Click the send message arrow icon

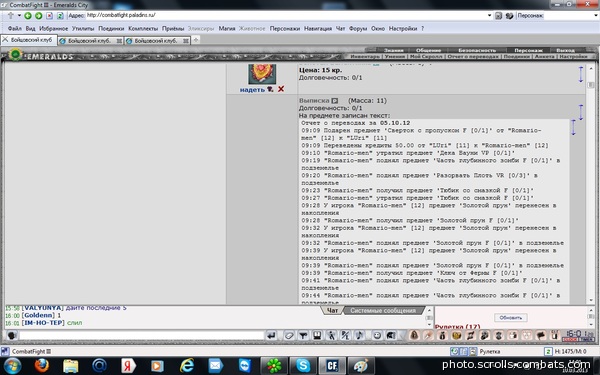click(271, 336)
